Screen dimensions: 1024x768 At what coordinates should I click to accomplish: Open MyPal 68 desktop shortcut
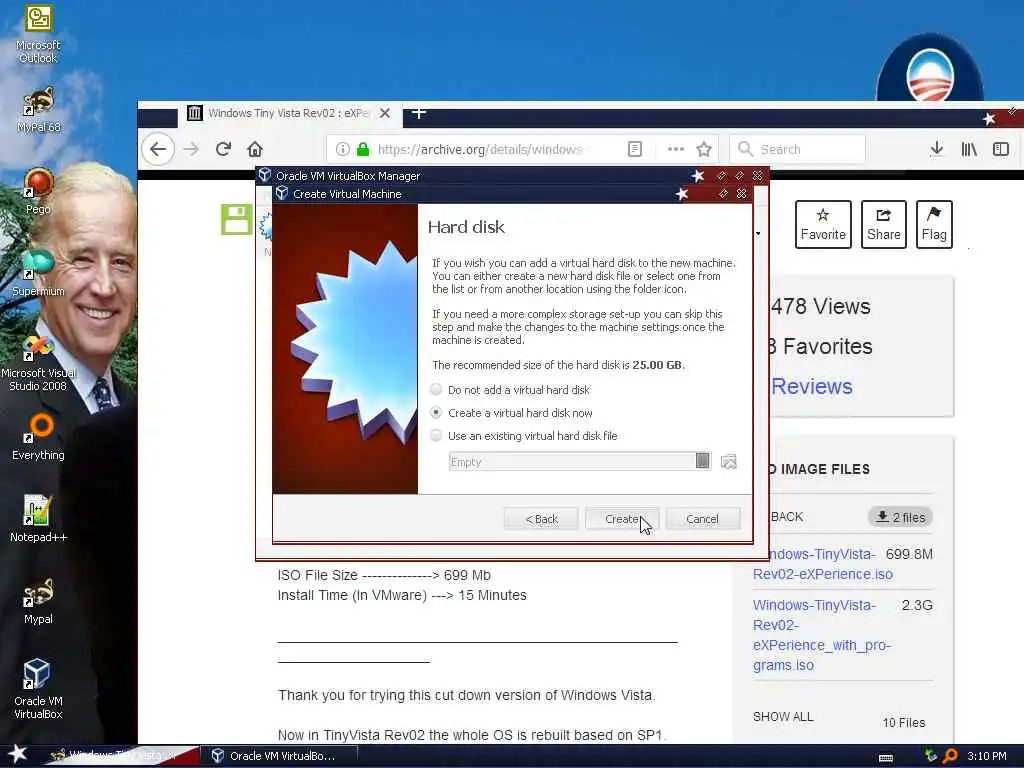pos(38,110)
